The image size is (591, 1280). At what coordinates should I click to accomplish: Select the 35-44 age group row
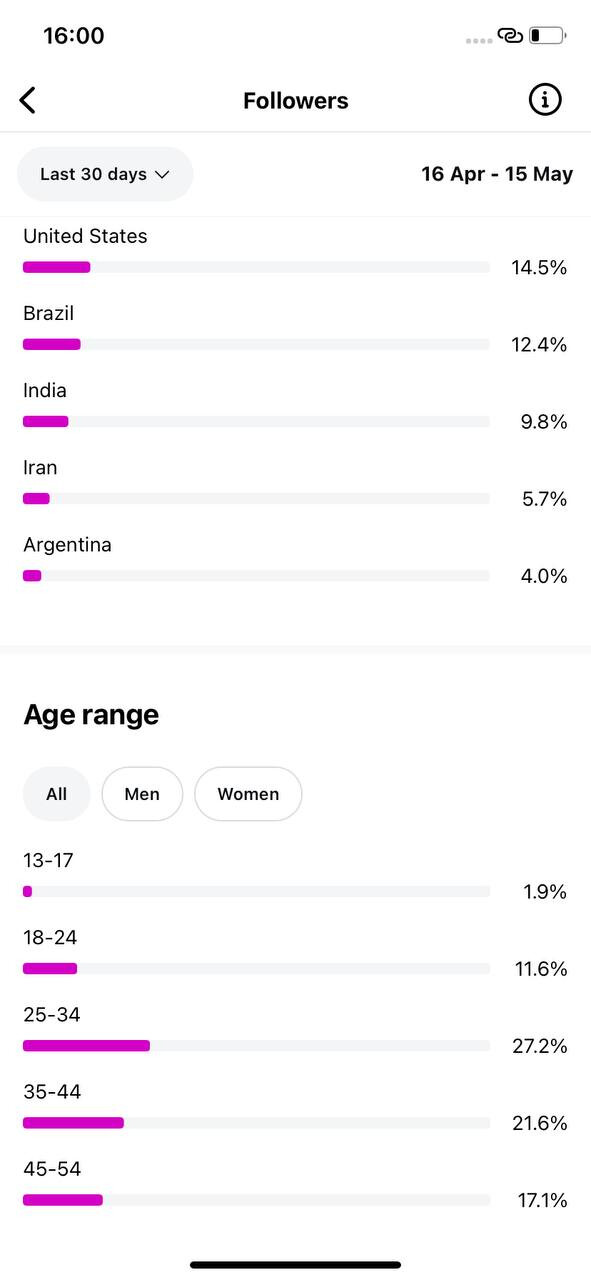[295, 1108]
